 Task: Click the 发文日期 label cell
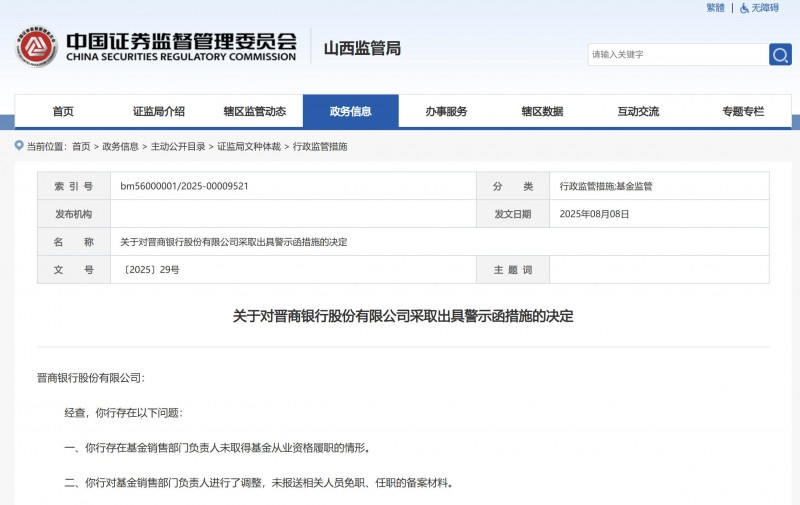513,214
